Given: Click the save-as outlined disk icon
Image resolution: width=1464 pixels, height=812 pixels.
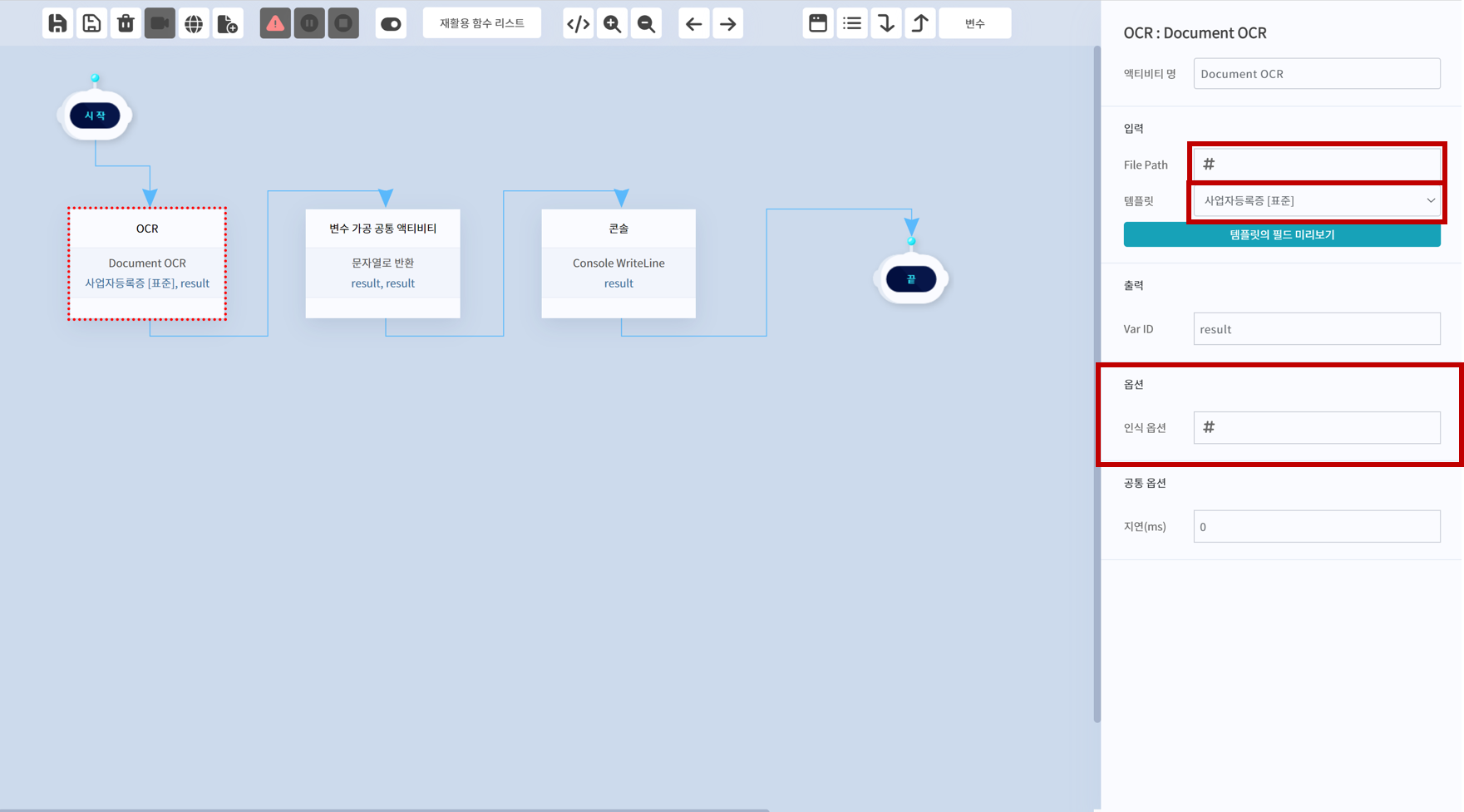Looking at the screenshot, I should click(91, 23).
